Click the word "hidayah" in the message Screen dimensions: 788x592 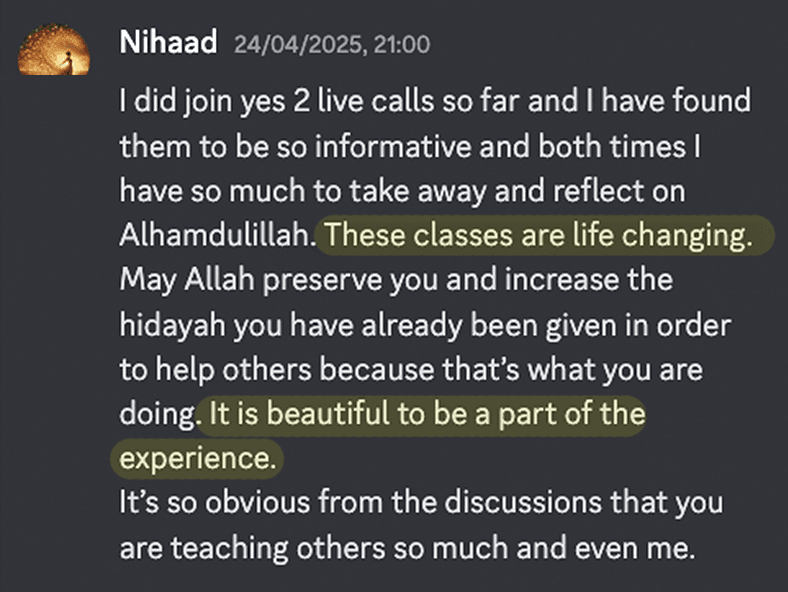[168, 325]
